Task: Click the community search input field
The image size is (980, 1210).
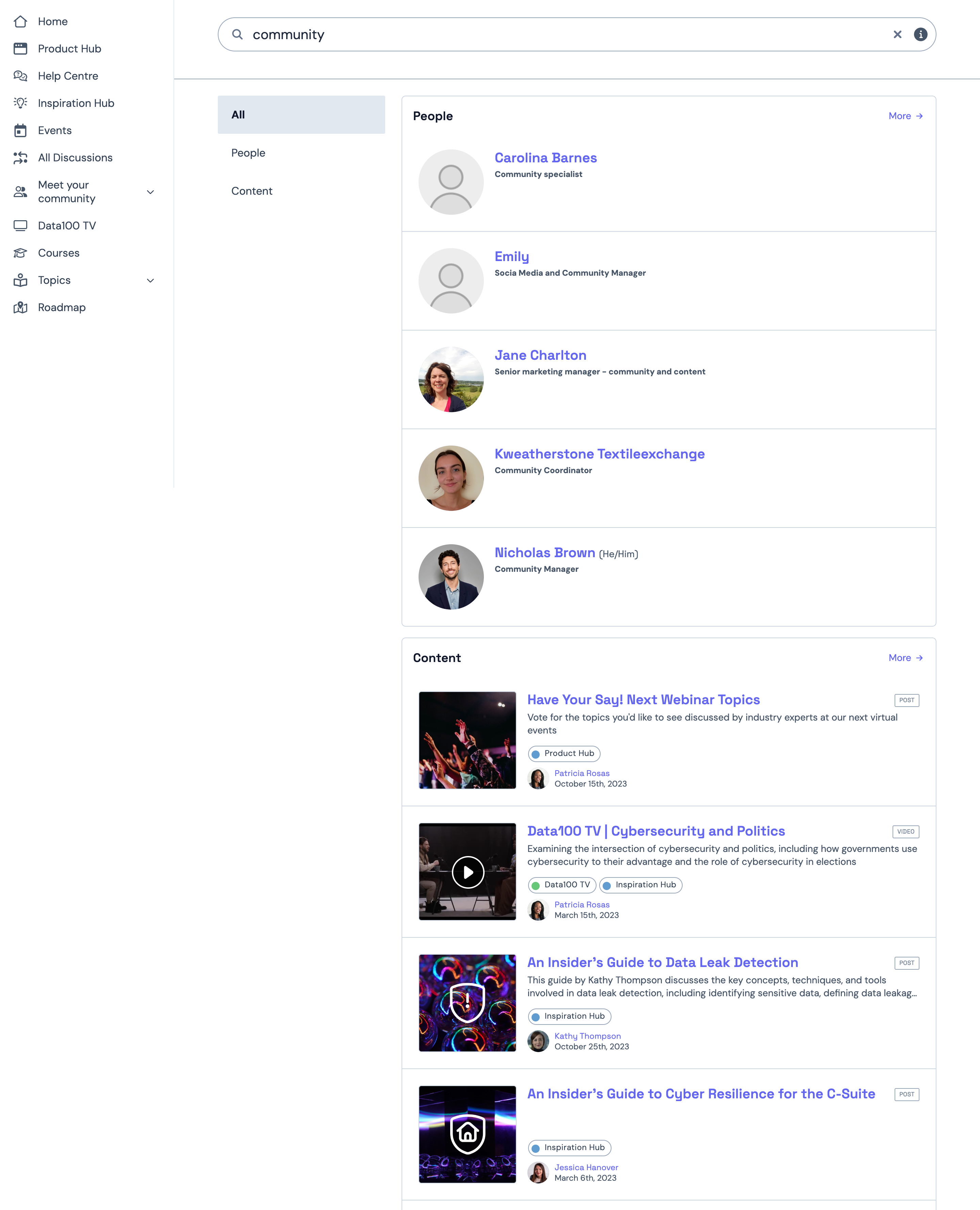Action: pyautogui.click(x=565, y=34)
